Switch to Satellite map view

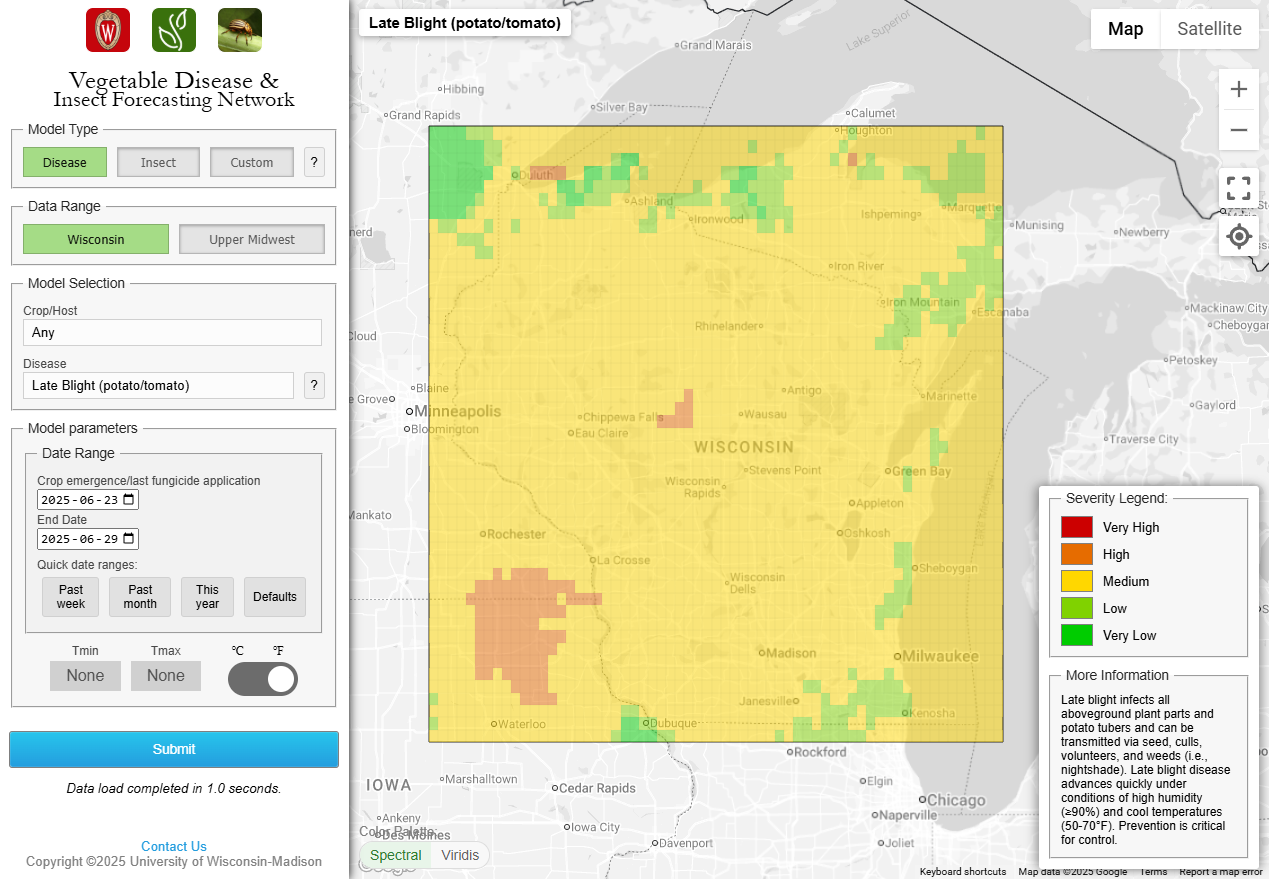click(1209, 29)
